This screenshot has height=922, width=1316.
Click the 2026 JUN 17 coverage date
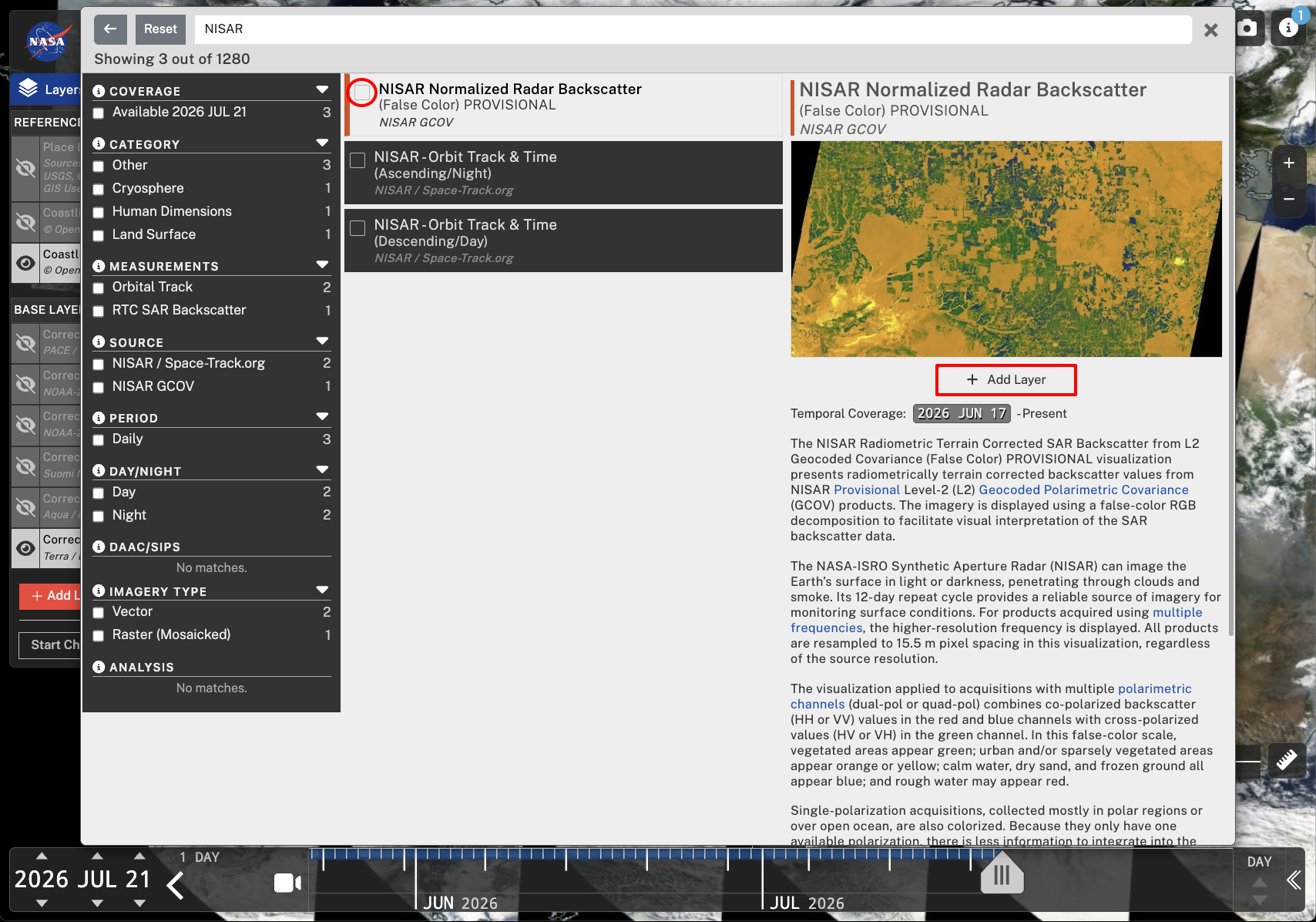point(962,414)
